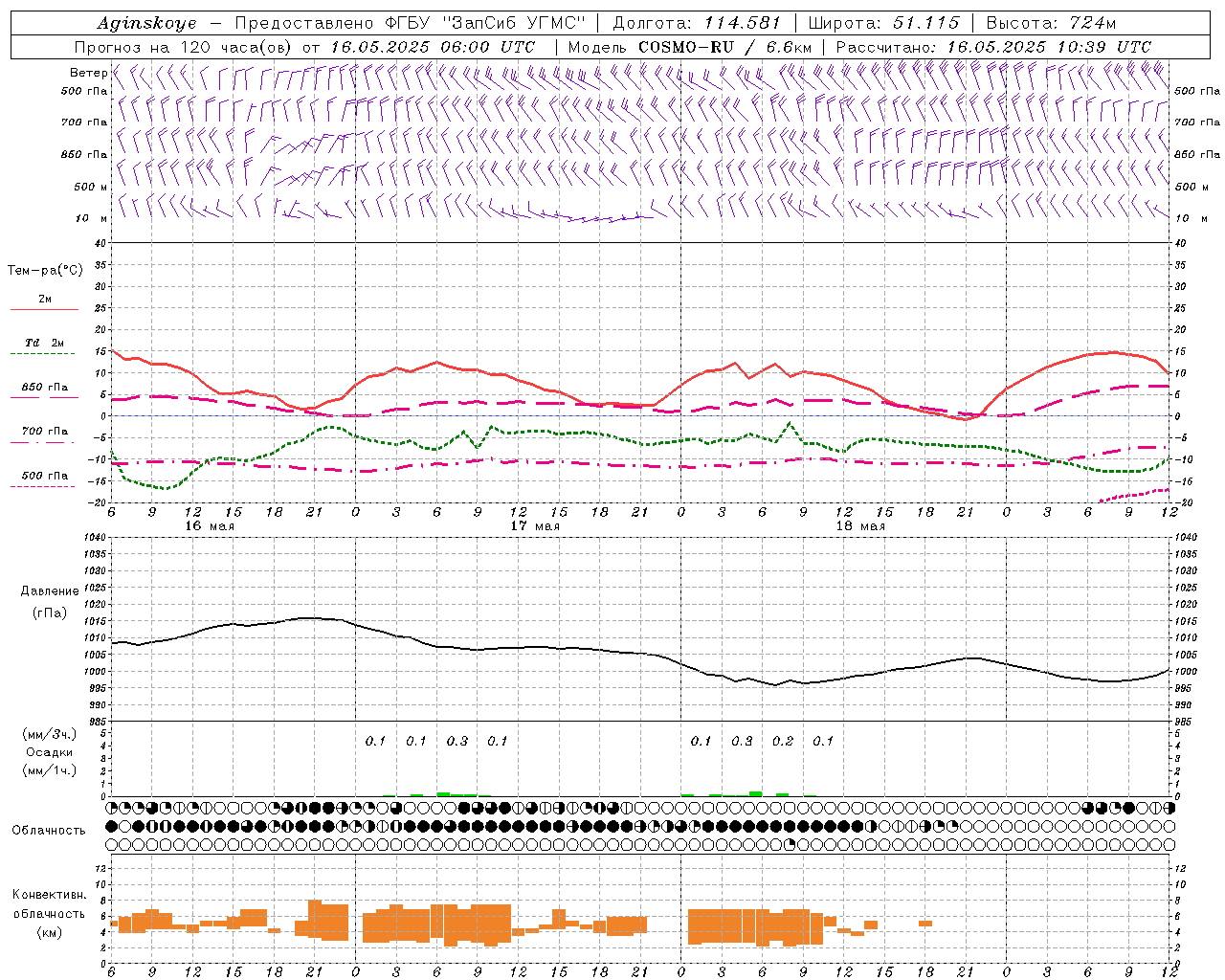Click the '(мм/1ч.)' hourly precipitation unit label

50,770
